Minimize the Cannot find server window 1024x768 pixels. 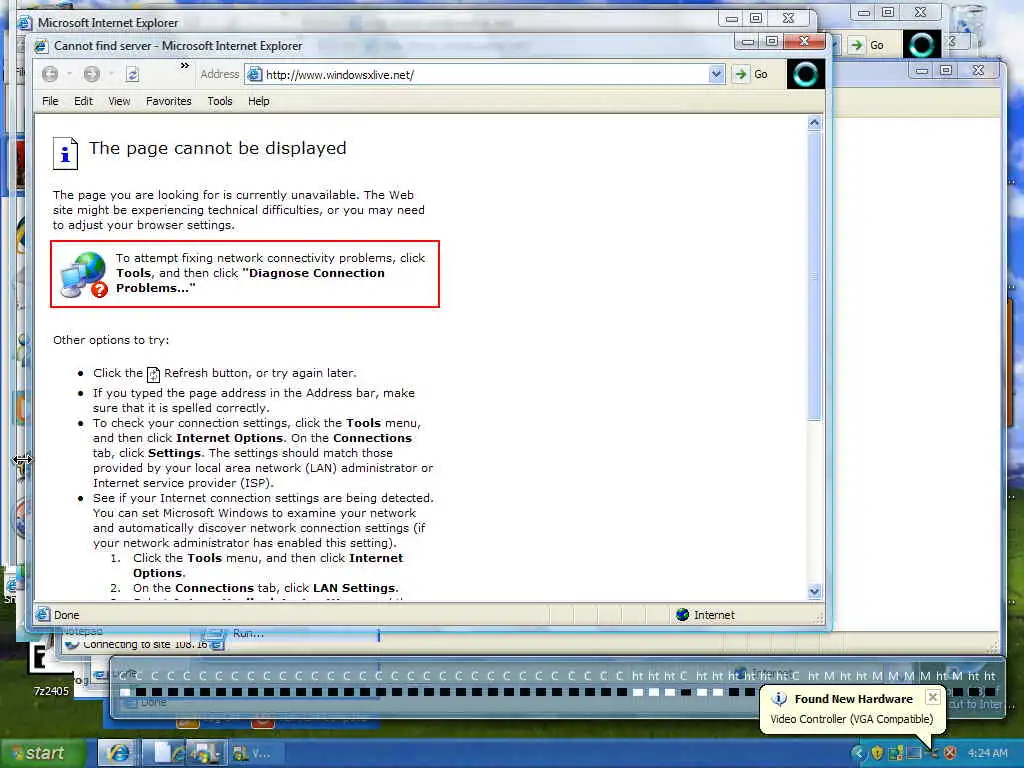click(748, 41)
